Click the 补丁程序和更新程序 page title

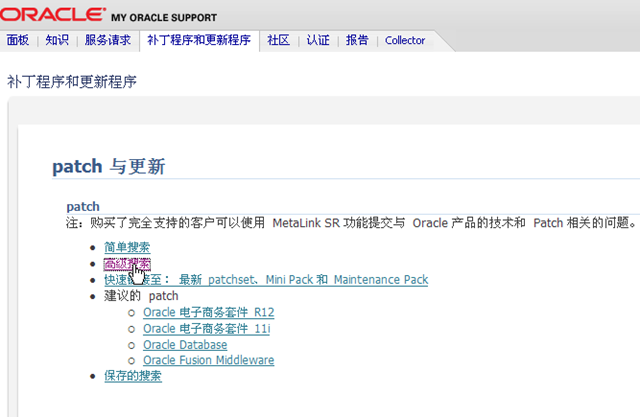click(71, 81)
